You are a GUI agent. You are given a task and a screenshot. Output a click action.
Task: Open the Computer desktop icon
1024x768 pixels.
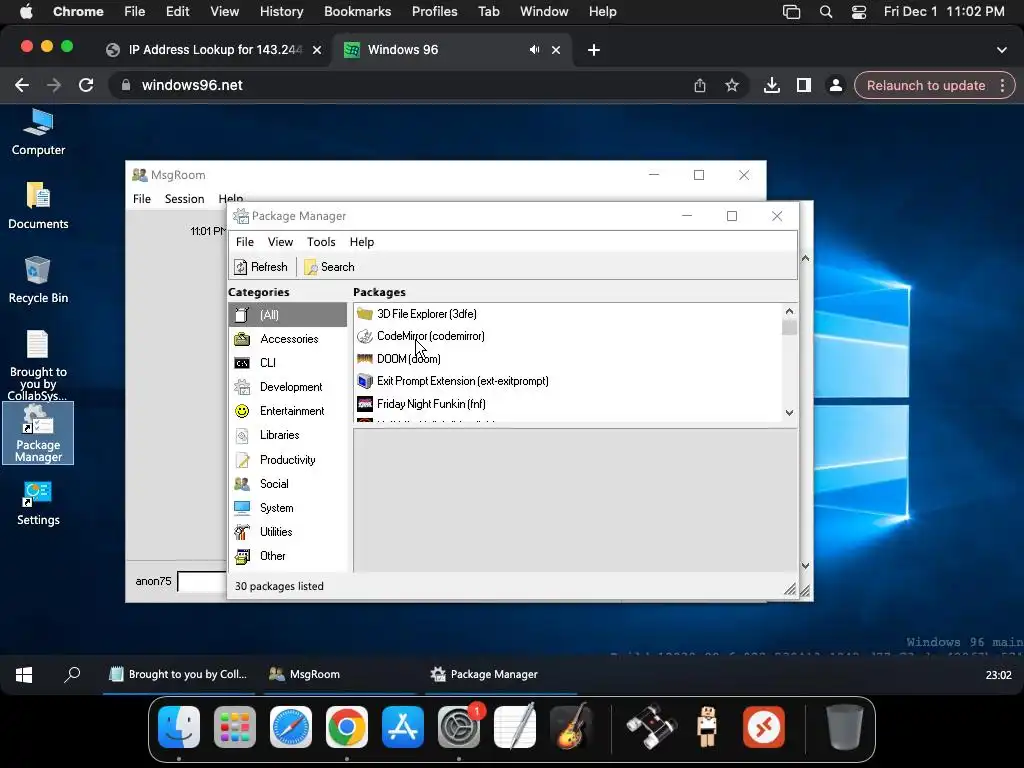click(x=39, y=132)
